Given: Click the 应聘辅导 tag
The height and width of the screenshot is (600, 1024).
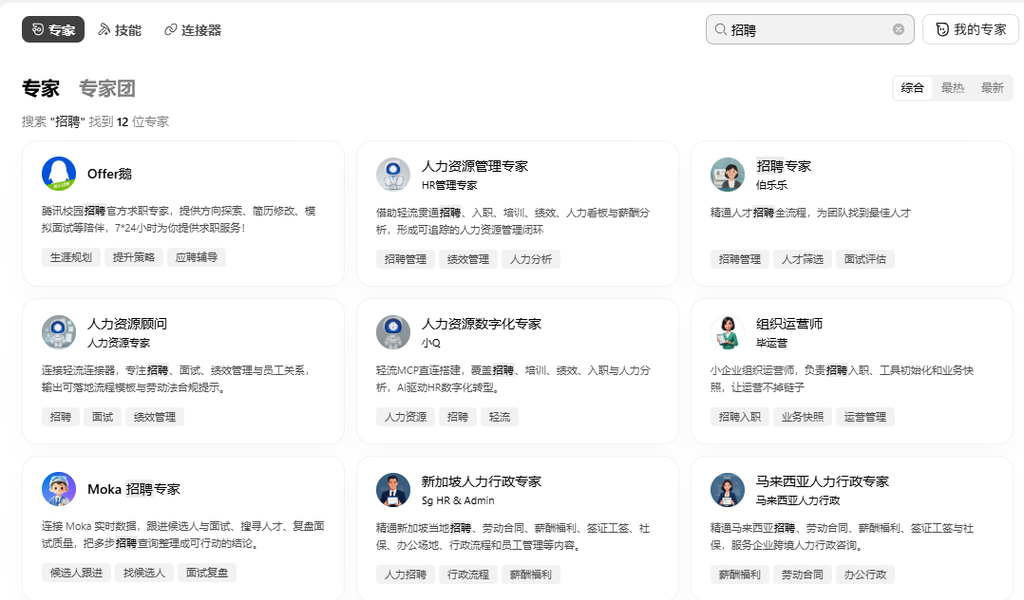Looking at the screenshot, I should [197, 257].
